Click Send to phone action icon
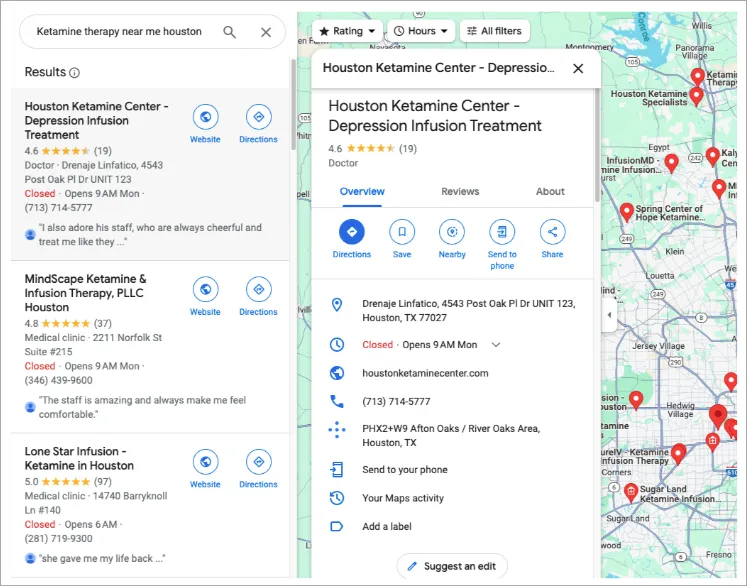This screenshot has height=586, width=747. 502,232
